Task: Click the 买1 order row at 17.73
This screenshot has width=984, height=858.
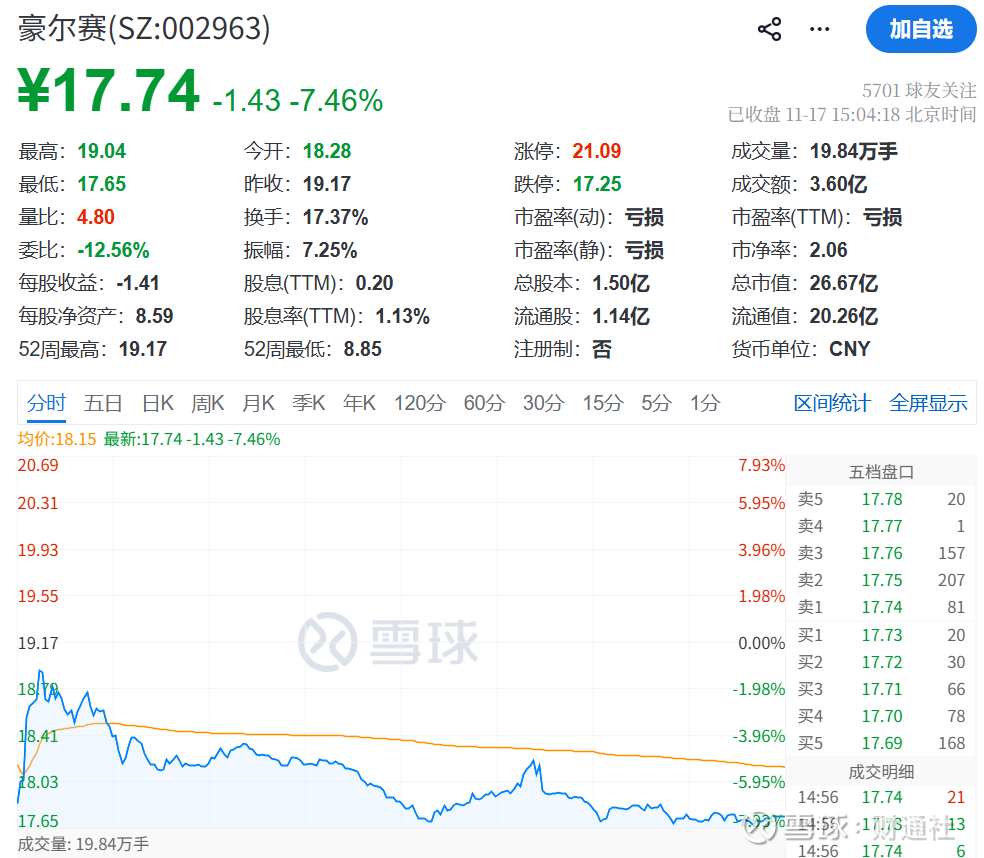Action: [x=881, y=635]
